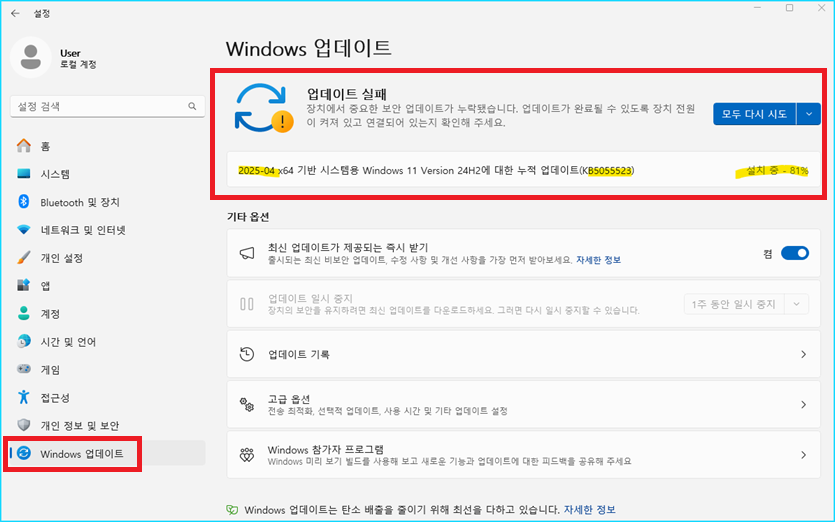Open the 개인 정보 및 보안 entry

pyautogui.click(x=107, y=425)
